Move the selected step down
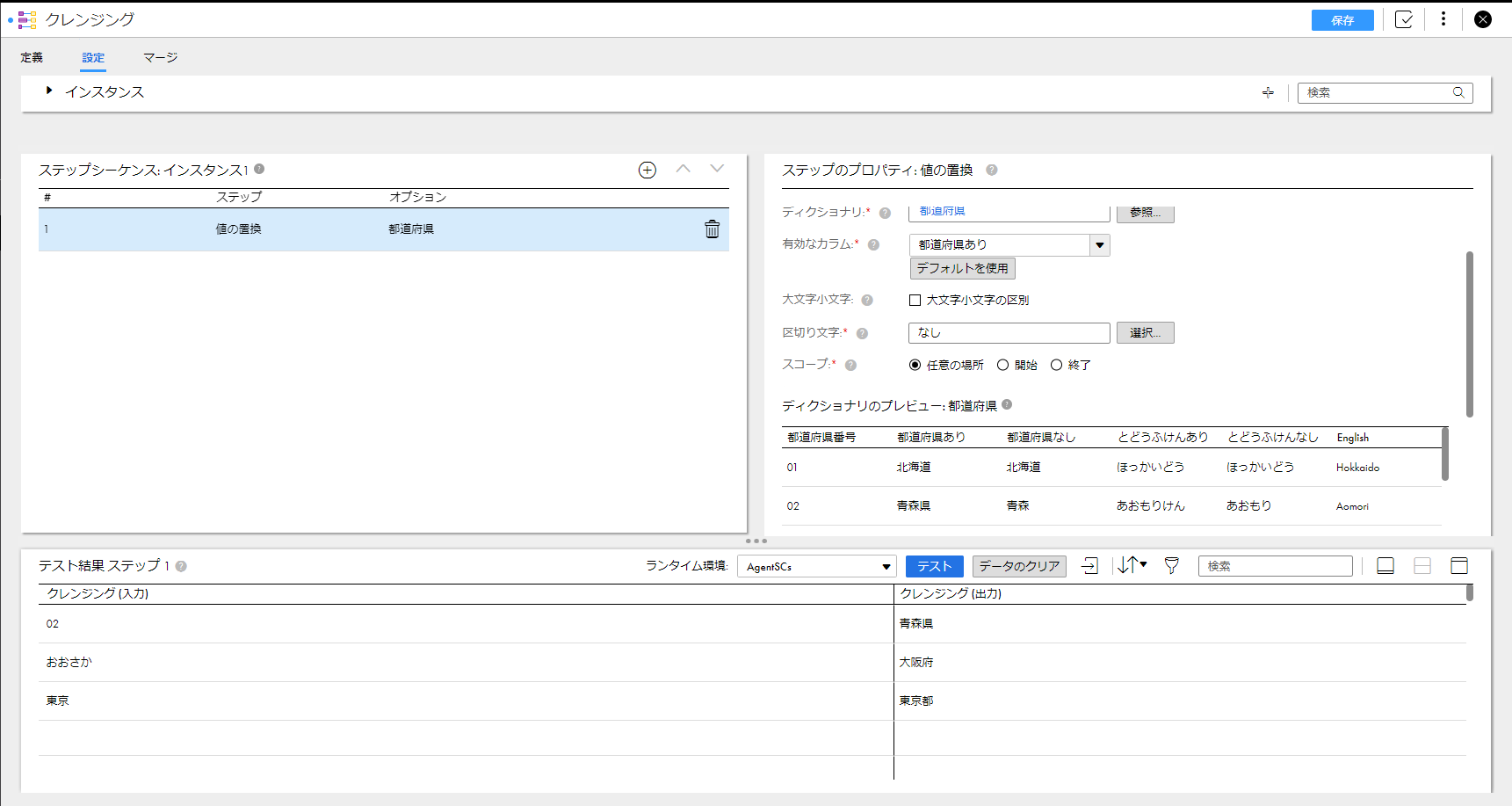The width and height of the screenshot is (1512, 806). (717, 169)
